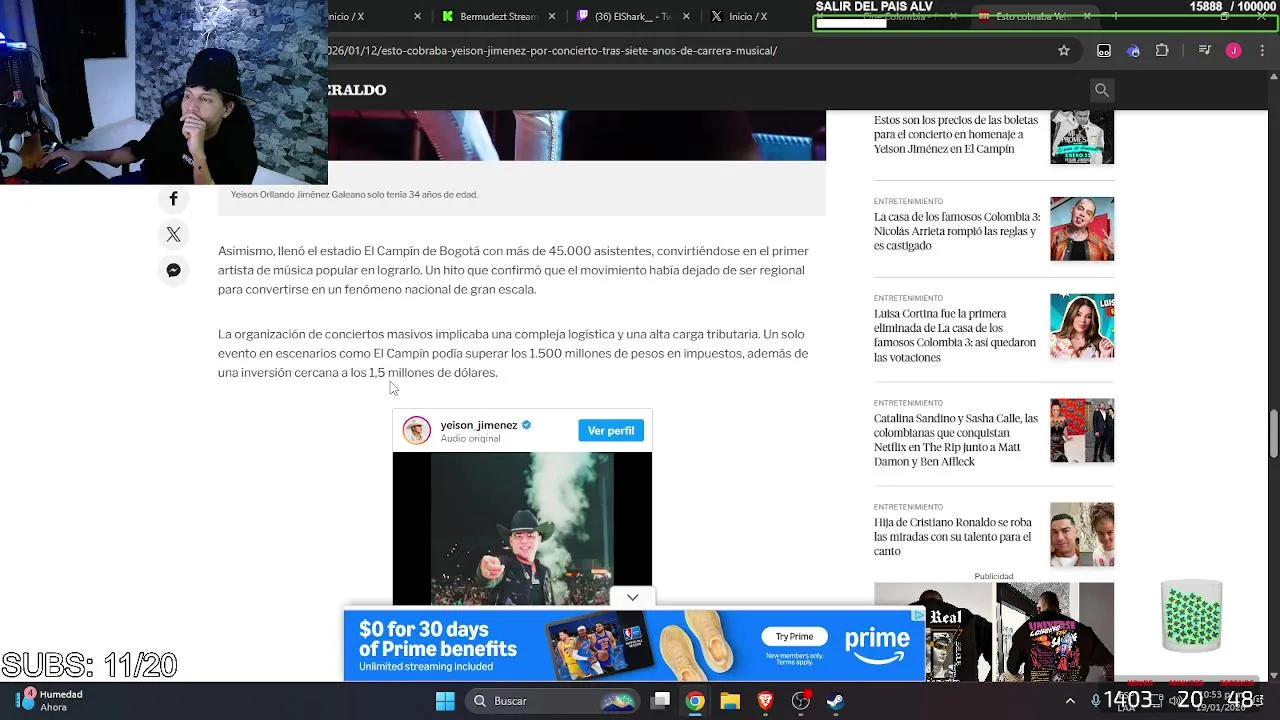
Task: Show hidden system tray icons chevron
Action: [x=1070, y=701]
